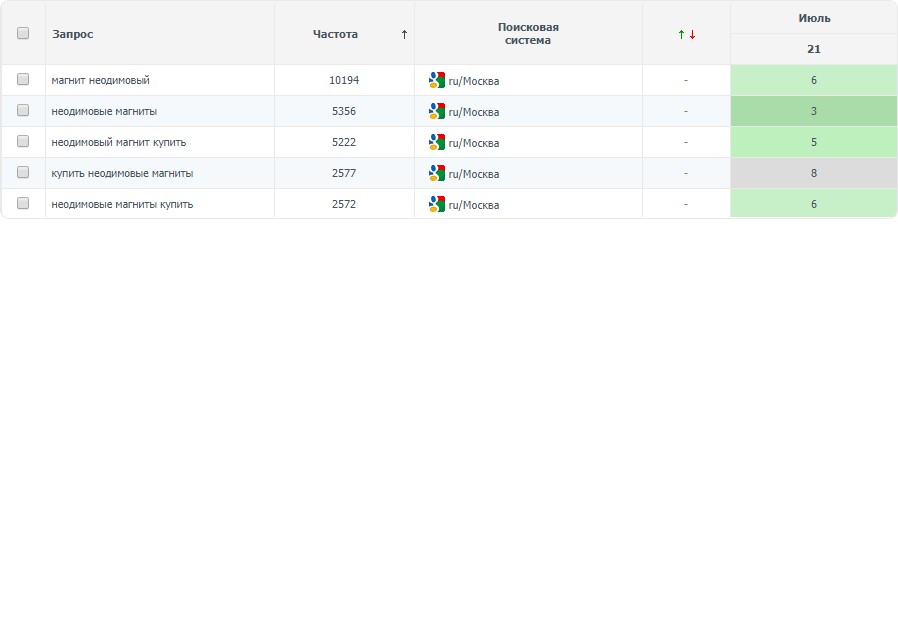This screenshot has height=633, width=898.
Task: Click frequency value 2572
Action: click(x=344, y=204)
